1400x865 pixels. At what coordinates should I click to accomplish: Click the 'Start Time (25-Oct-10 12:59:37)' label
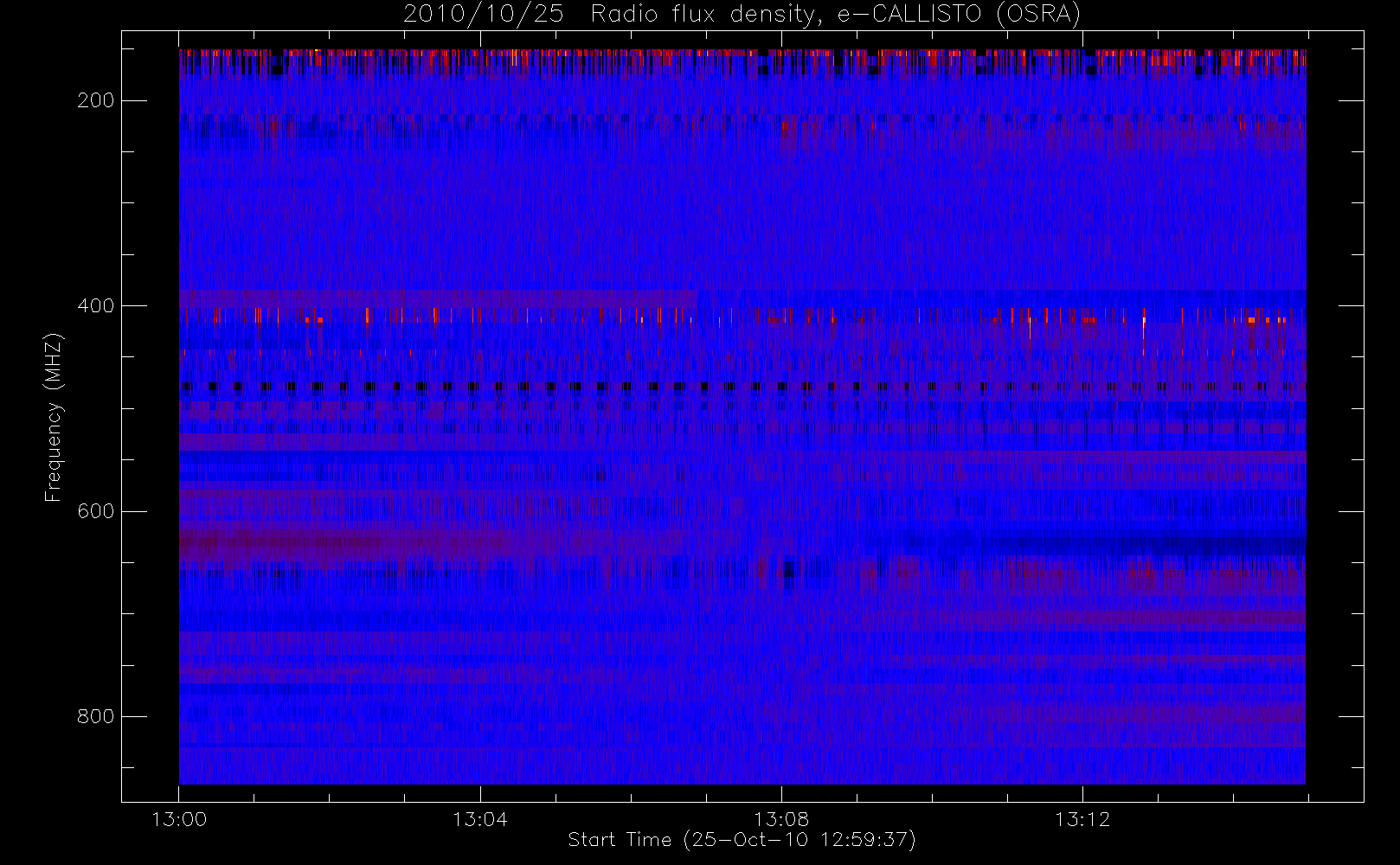[x=742, y=840]
